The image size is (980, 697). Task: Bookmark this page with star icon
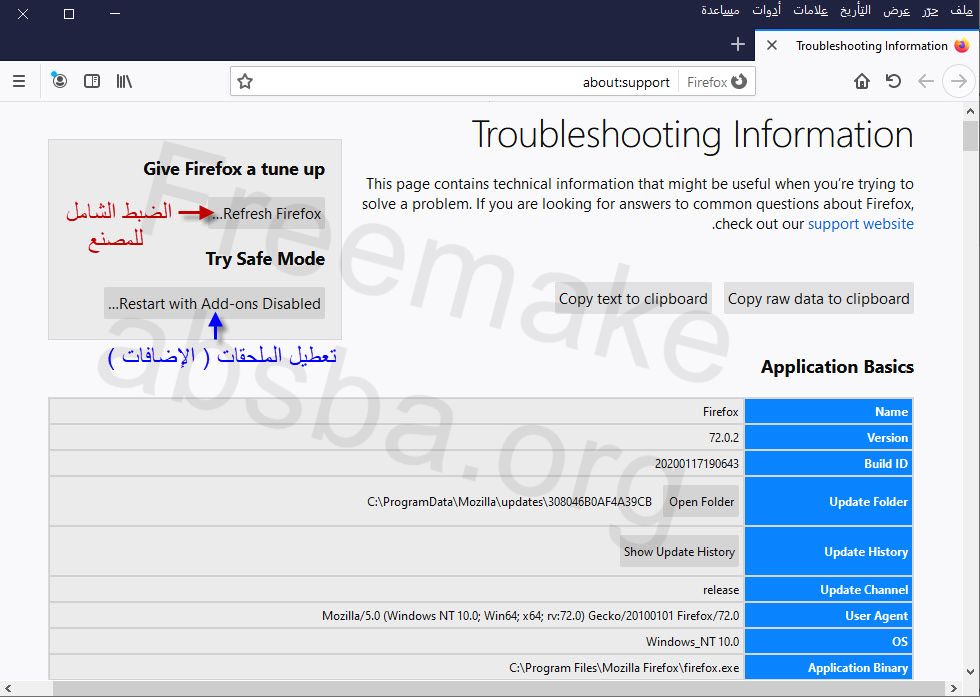tap(245, 82)
